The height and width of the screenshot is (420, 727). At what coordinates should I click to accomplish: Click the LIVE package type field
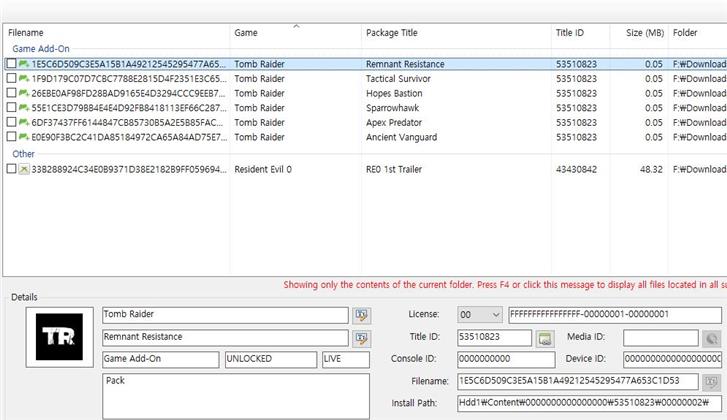(346, 360)
